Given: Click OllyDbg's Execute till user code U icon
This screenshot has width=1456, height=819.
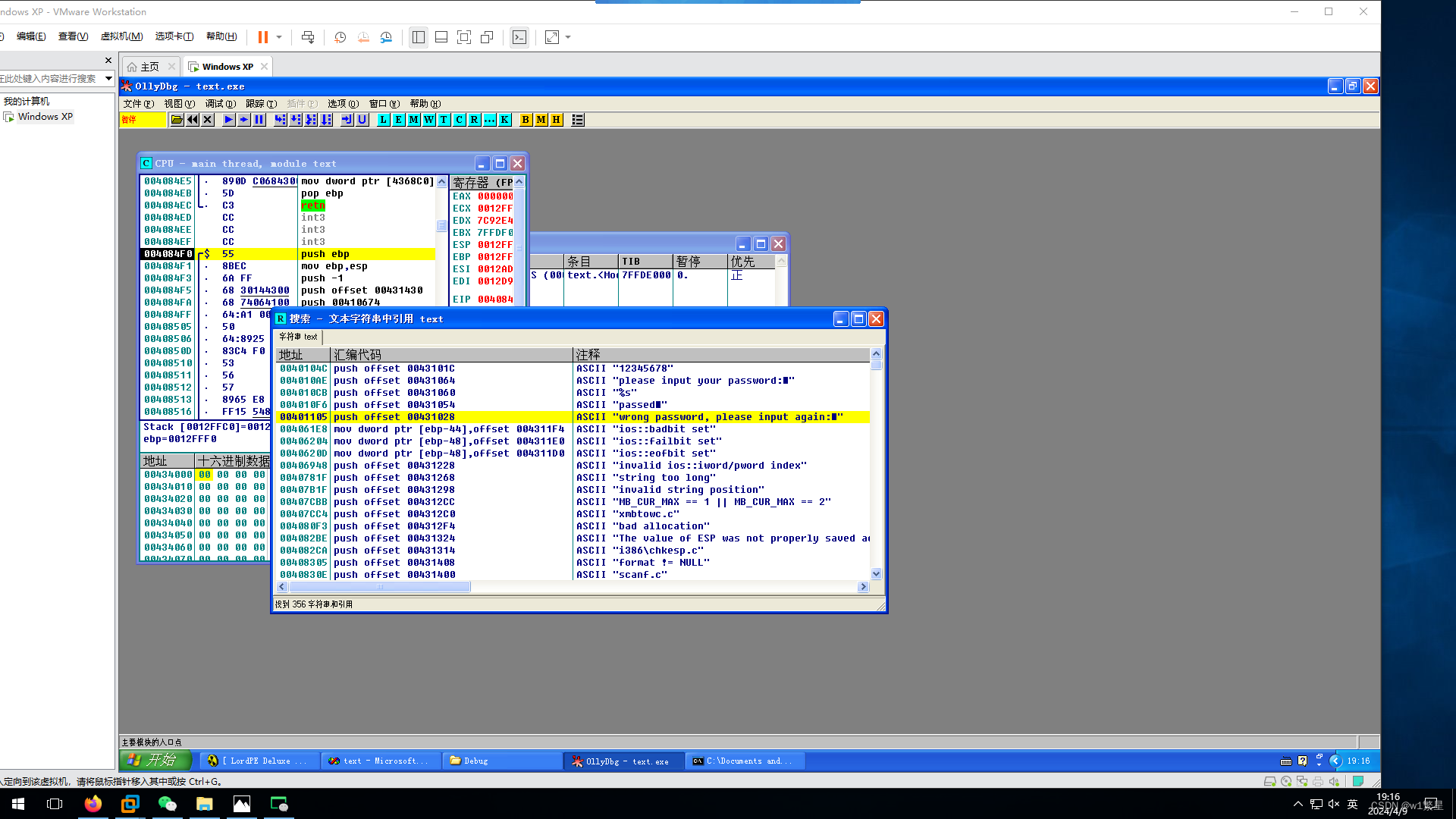Looking at the screenshot, I should (362, 120).
